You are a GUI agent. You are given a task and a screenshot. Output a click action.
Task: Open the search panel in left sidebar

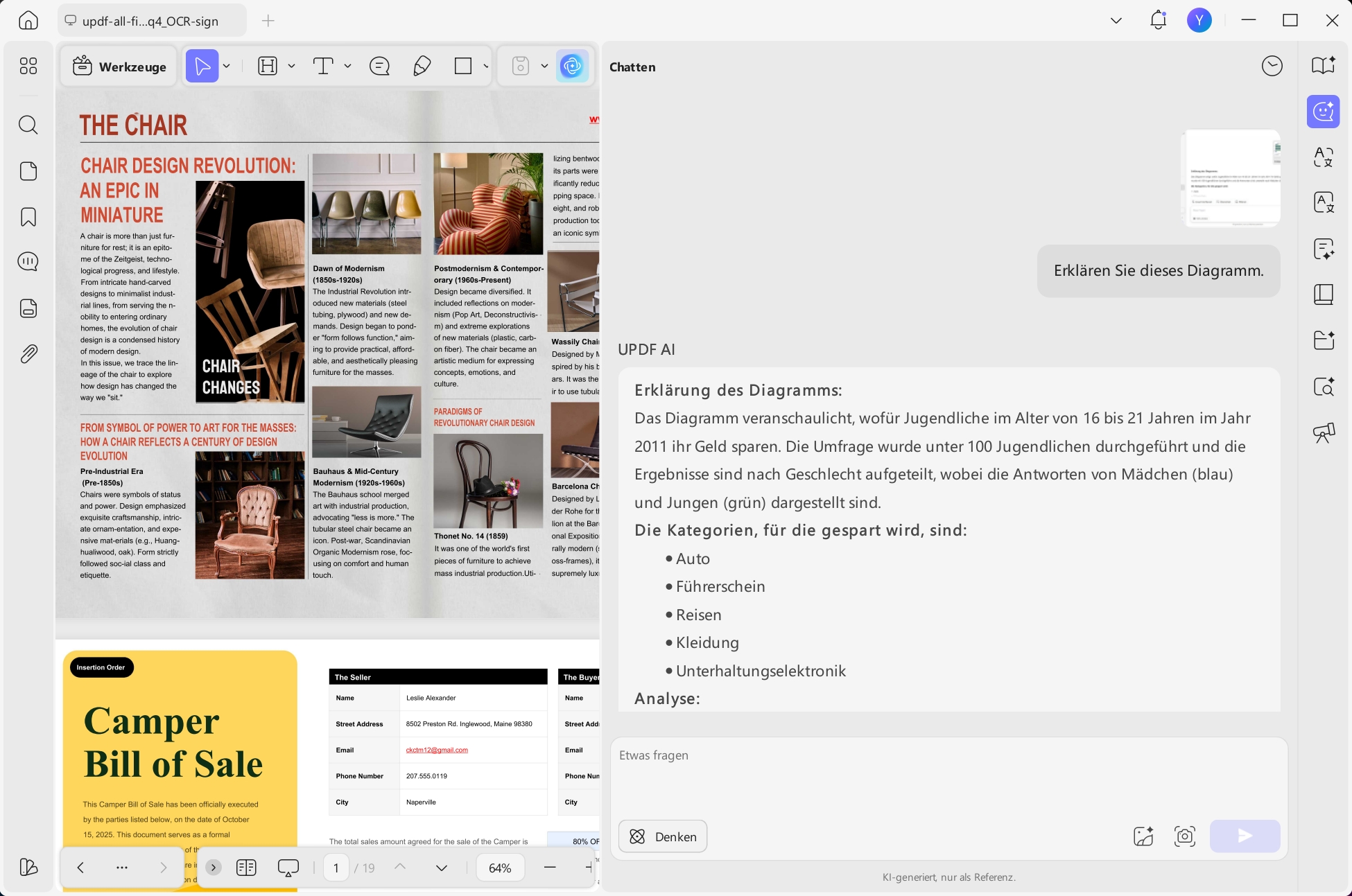tap(28, 125)
